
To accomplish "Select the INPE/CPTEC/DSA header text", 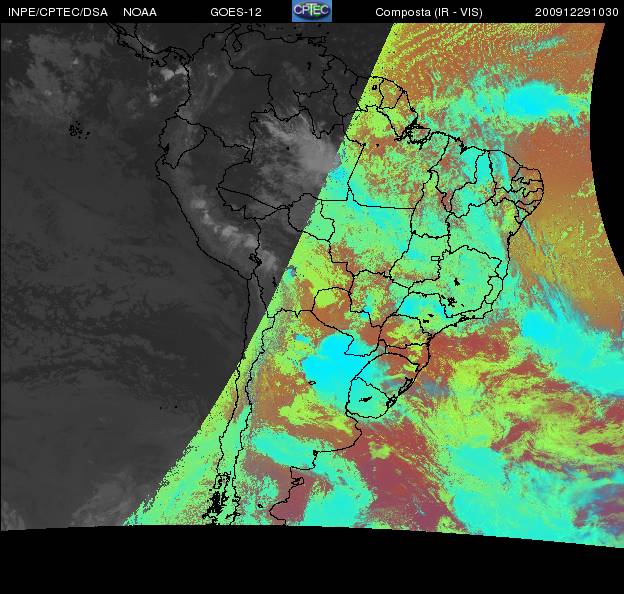I will pyautogui.click(x=58, y=12).
